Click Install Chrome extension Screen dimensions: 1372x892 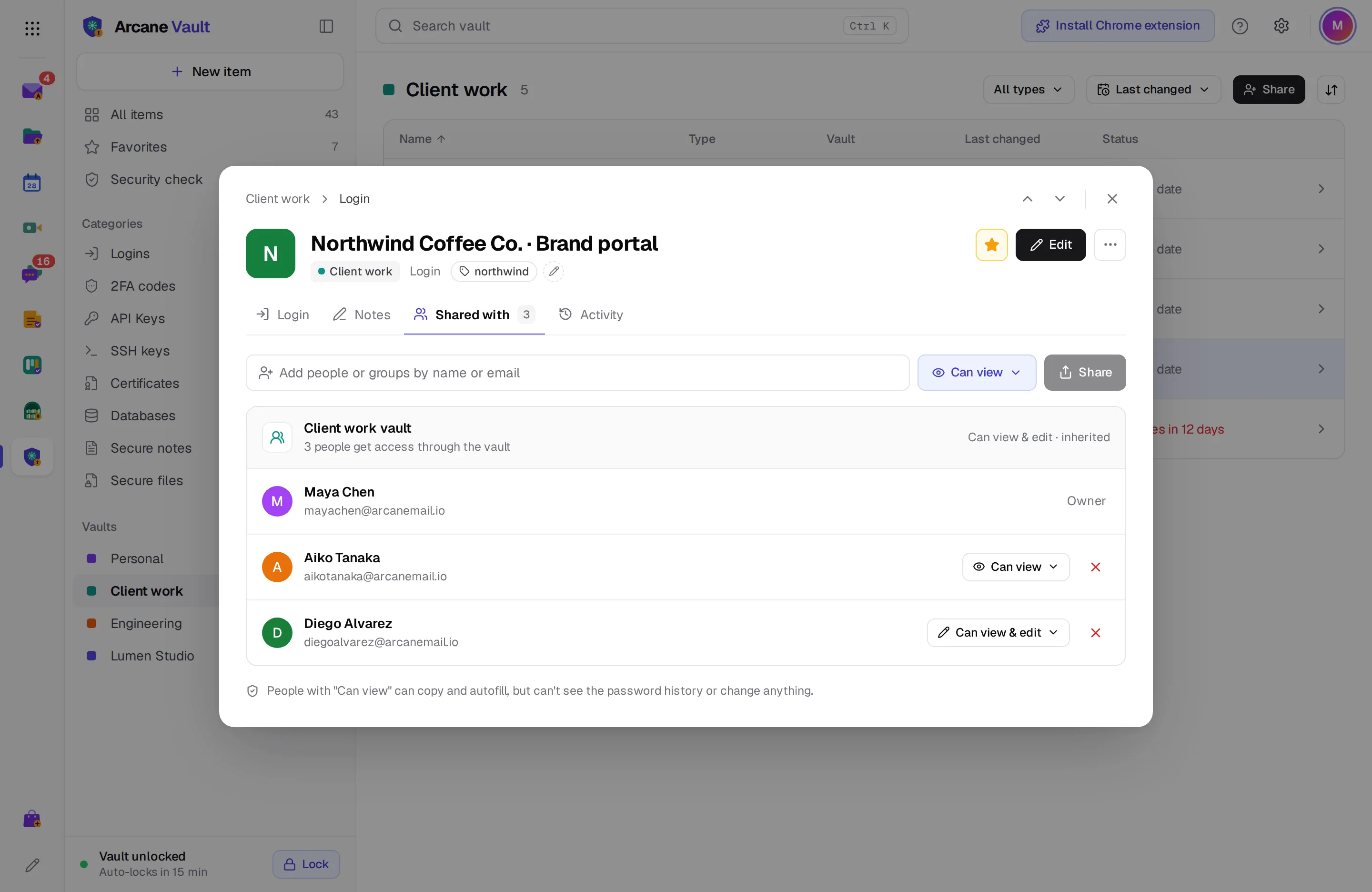(x=1117, y=26)
